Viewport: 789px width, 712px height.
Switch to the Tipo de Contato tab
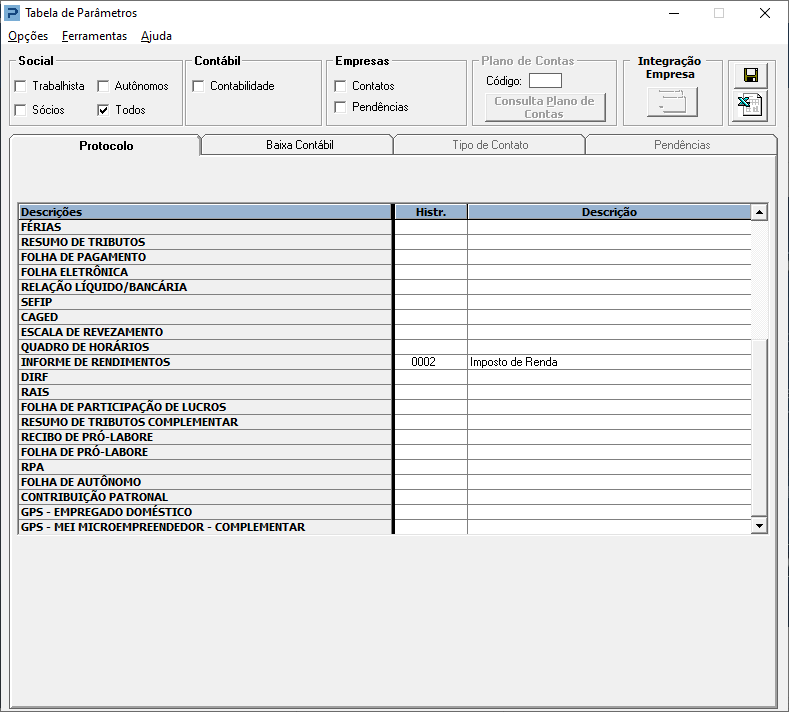click(490, 145)
